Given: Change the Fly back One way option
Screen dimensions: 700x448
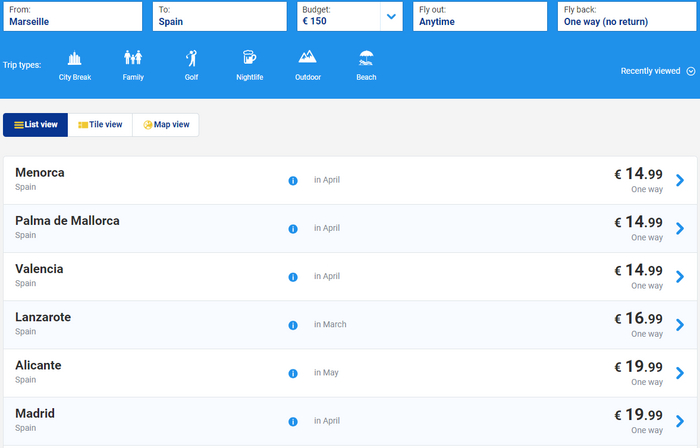Looking at the screenshot, I should click(626, 16).
